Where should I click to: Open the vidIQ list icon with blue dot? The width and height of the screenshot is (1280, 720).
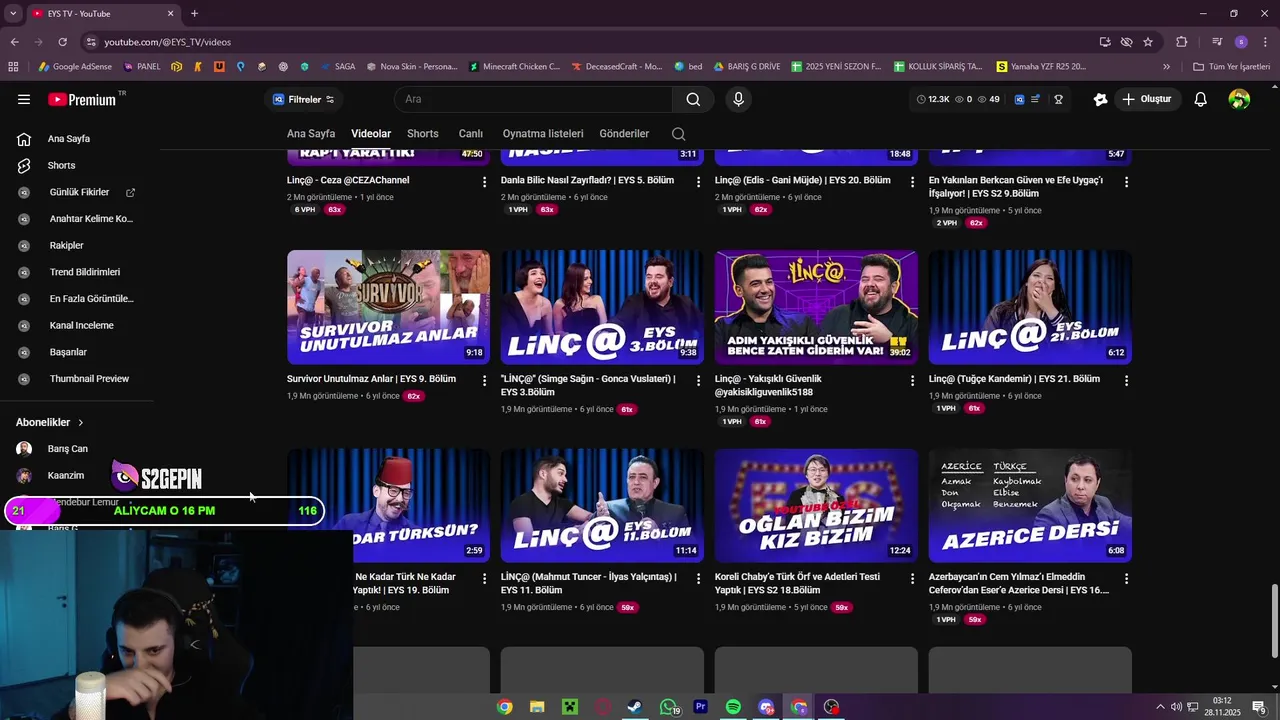[x=1037, y=99]
